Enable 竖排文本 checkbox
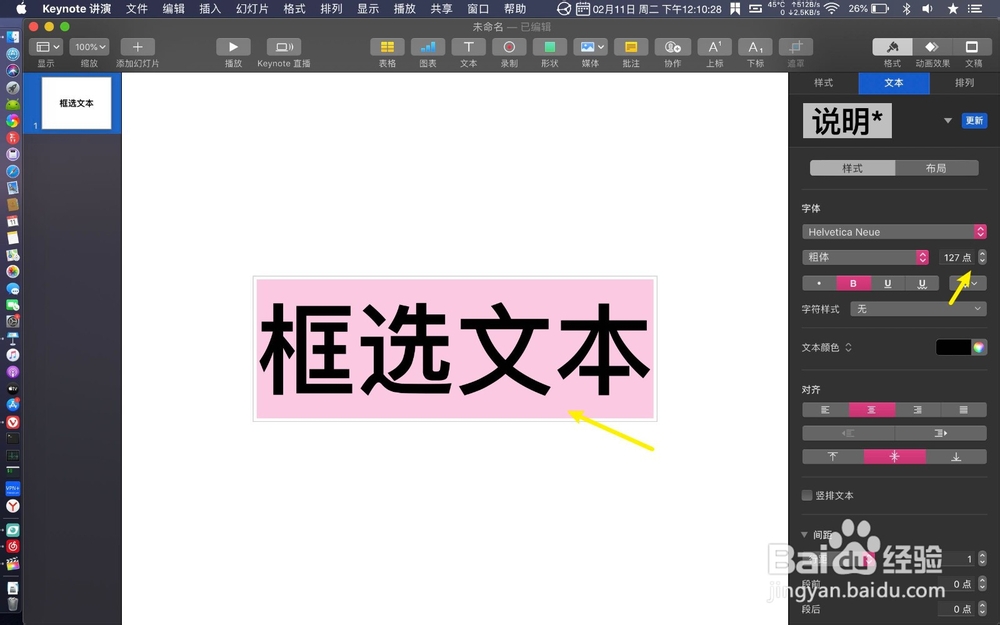 click(805, 495)
